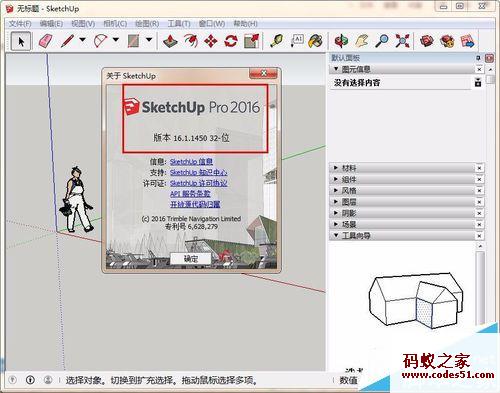Click the credits info status icon
The width and height of the screenshot is (500, 393).
pyautogui.click(x=30, y=380)
